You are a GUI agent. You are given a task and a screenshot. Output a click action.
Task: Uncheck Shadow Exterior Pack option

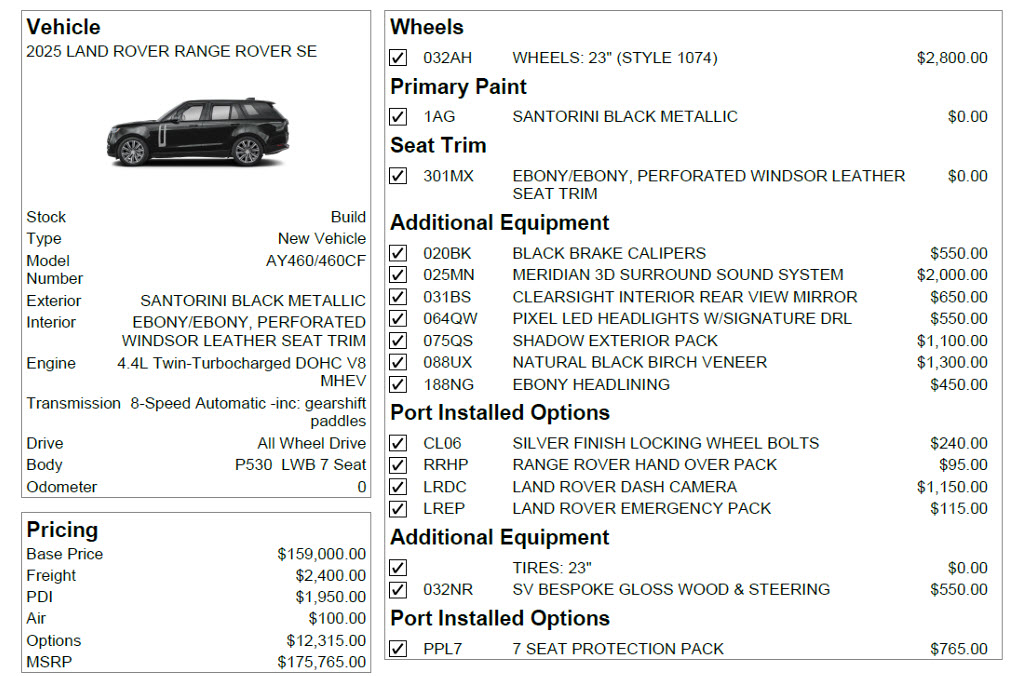tap(398, 340)
